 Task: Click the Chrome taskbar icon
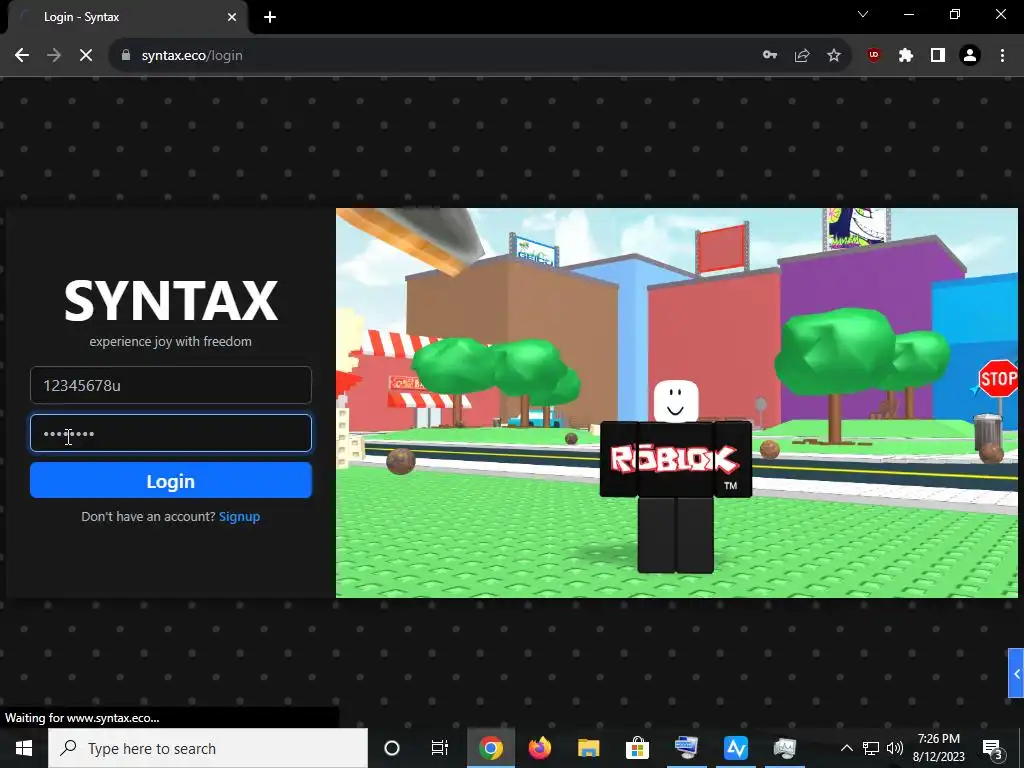tap(490, 748)
